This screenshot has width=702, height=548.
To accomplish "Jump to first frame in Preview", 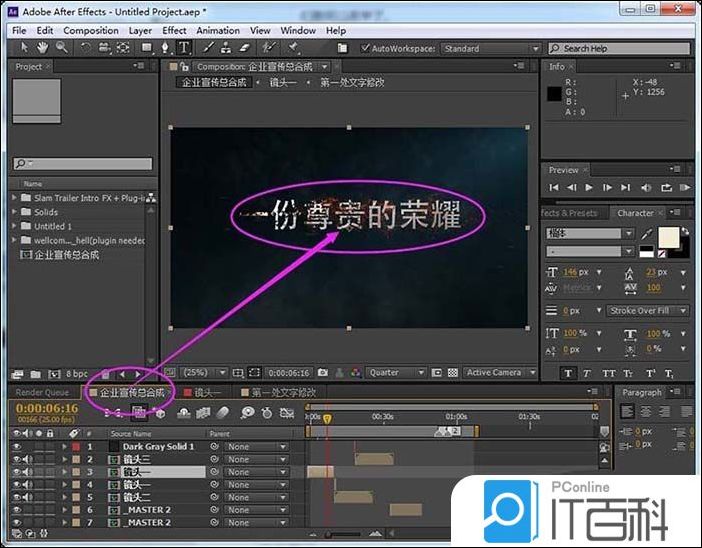I will tap(555, 187).
